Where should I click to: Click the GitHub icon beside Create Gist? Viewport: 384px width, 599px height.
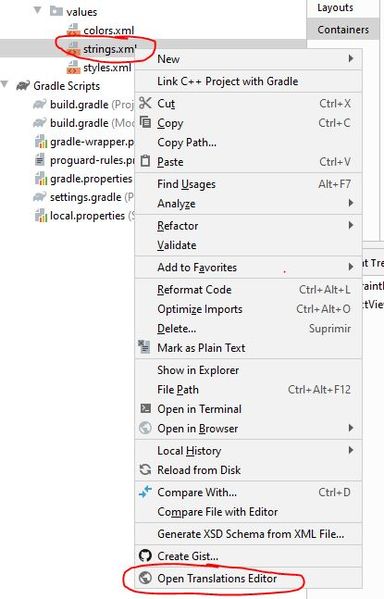(145, 555)
